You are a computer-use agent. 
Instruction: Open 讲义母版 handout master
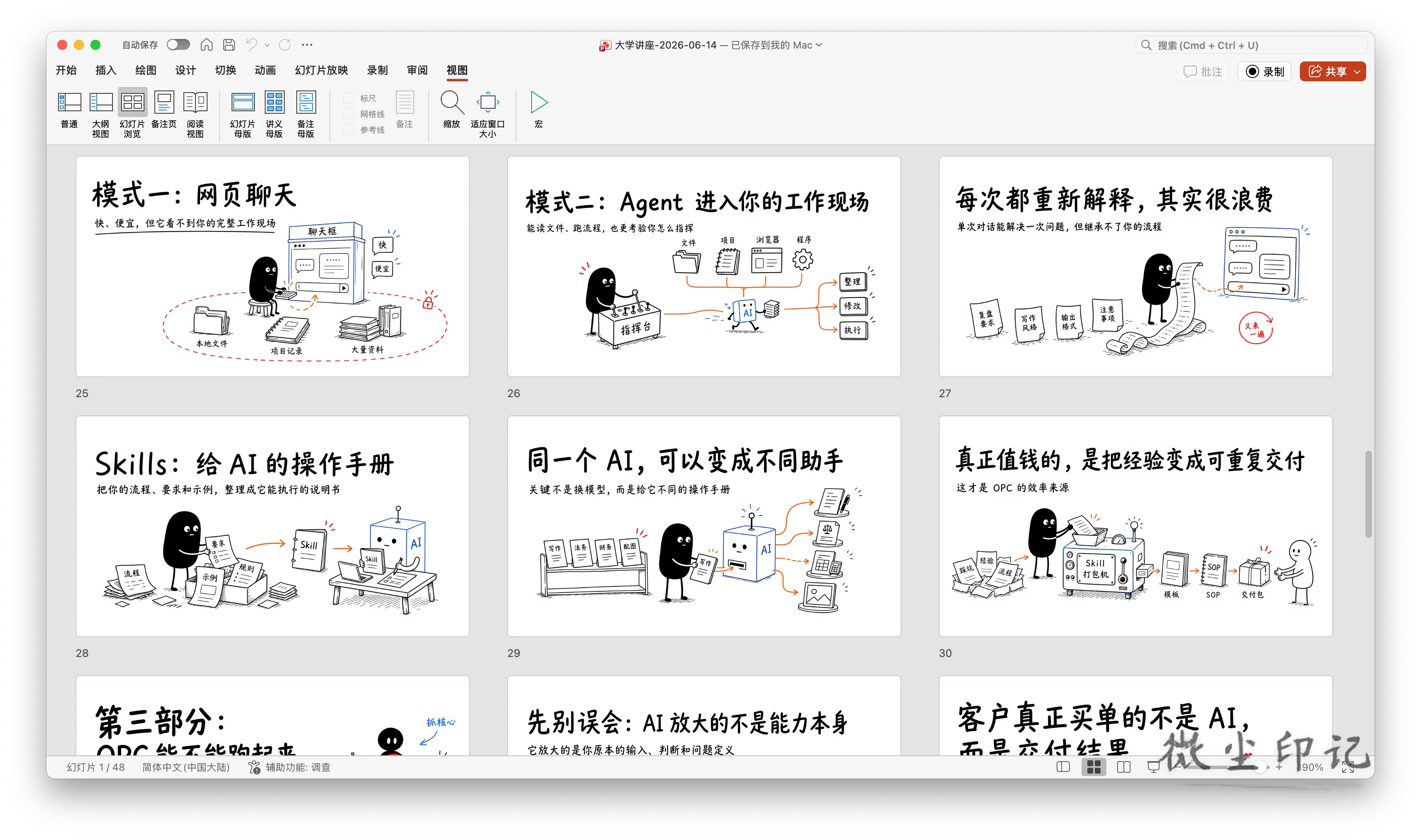point(274,115)
